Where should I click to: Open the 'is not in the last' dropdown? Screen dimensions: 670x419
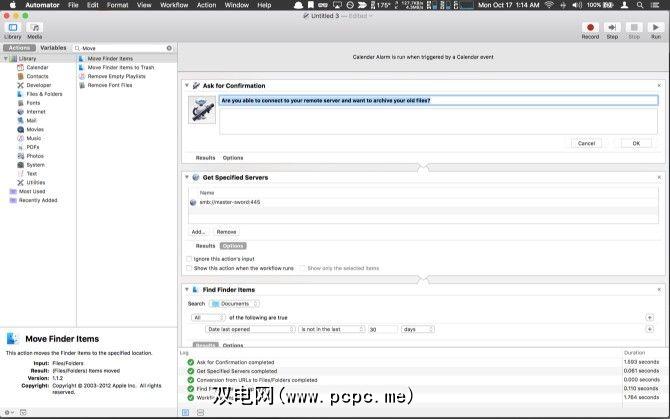(332, 329)
